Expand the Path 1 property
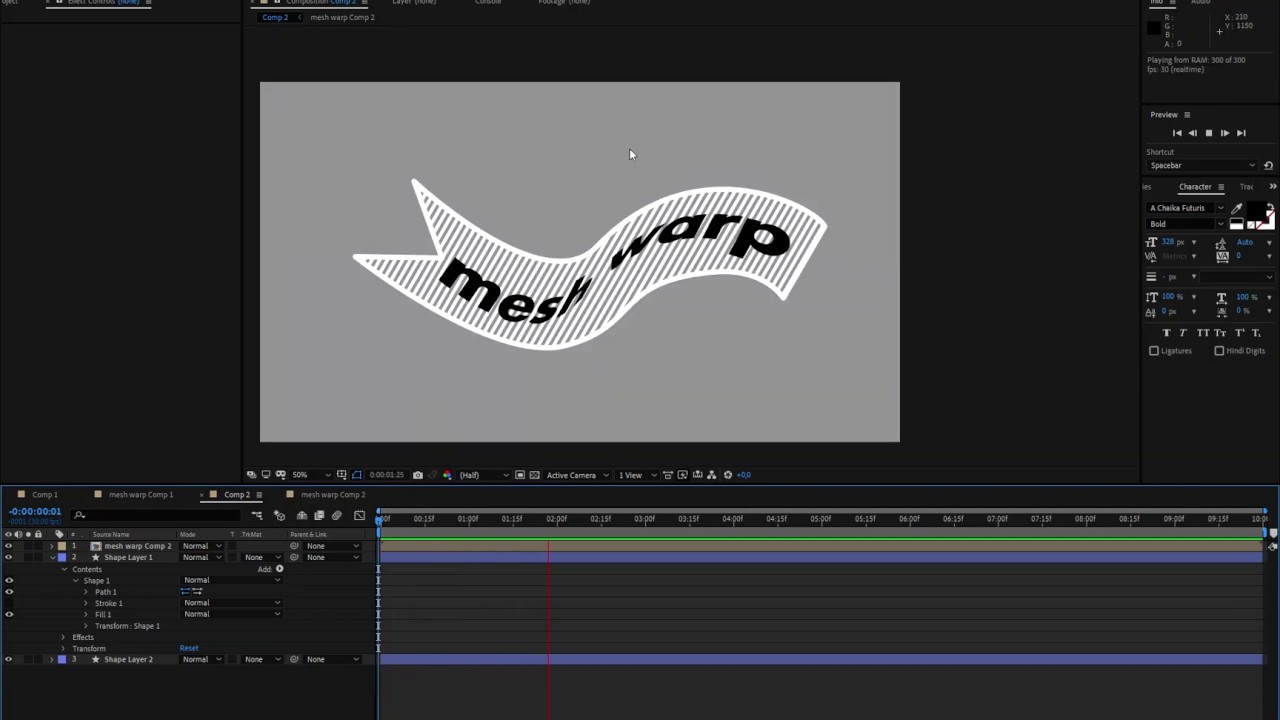Image resolution: width=1280 pixels, height=720 pixels. coord(86,592)
